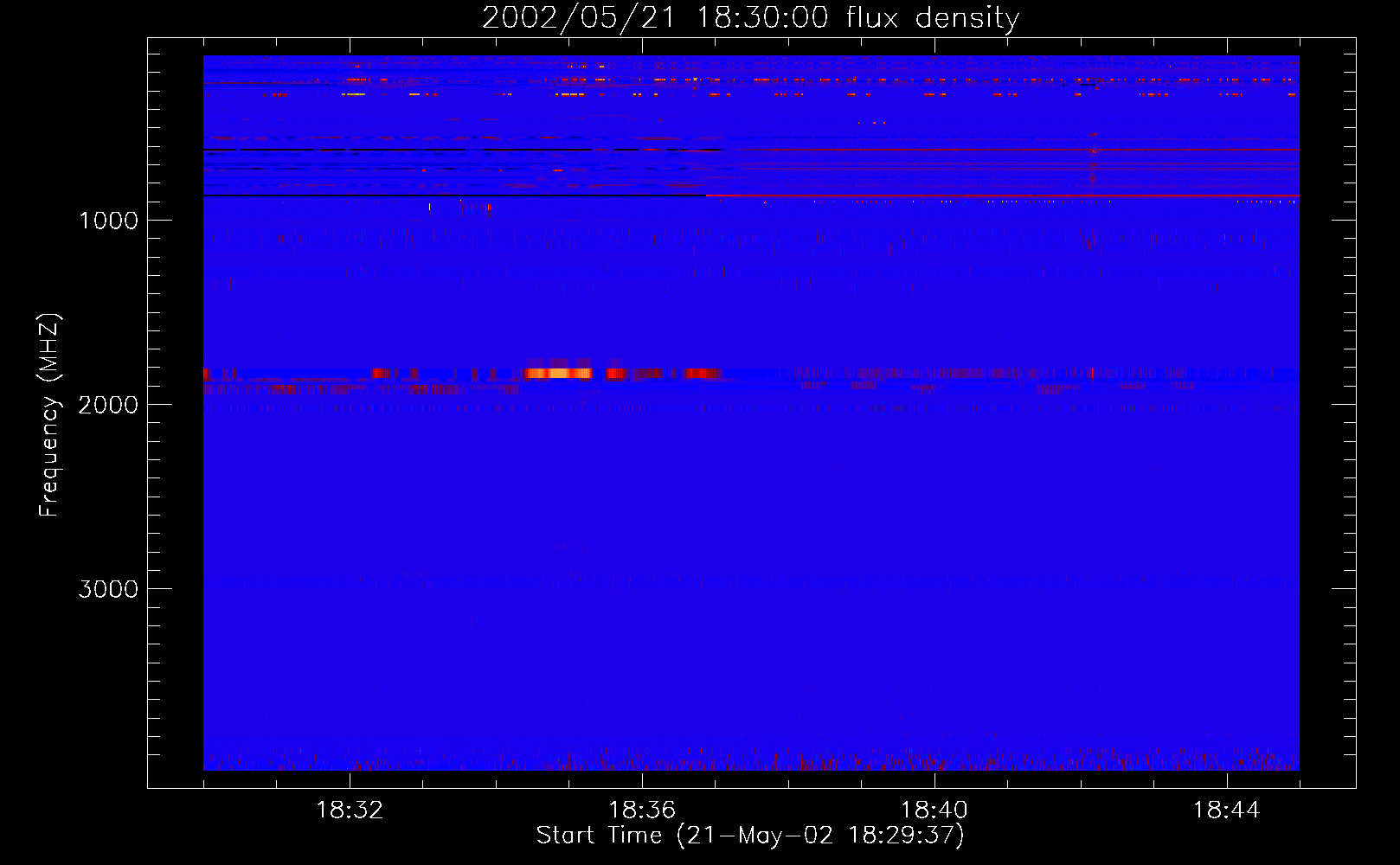
Task: Click the 18:44 time tick label
Action: click(x=1226, y=811)
